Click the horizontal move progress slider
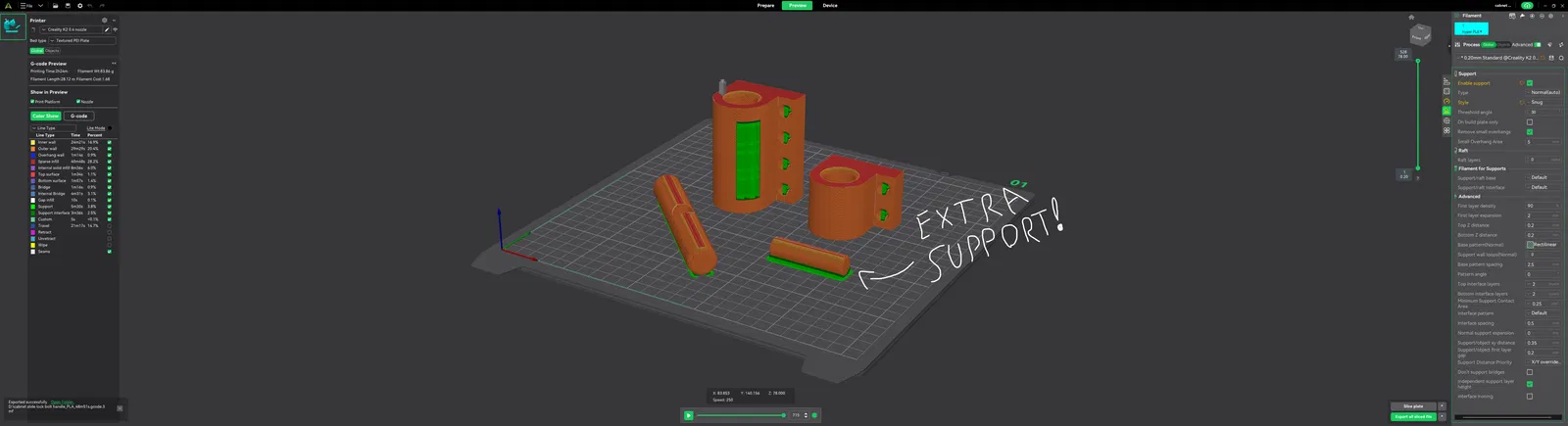This screenshot has width=1568, height=426. tap(741, 415)
